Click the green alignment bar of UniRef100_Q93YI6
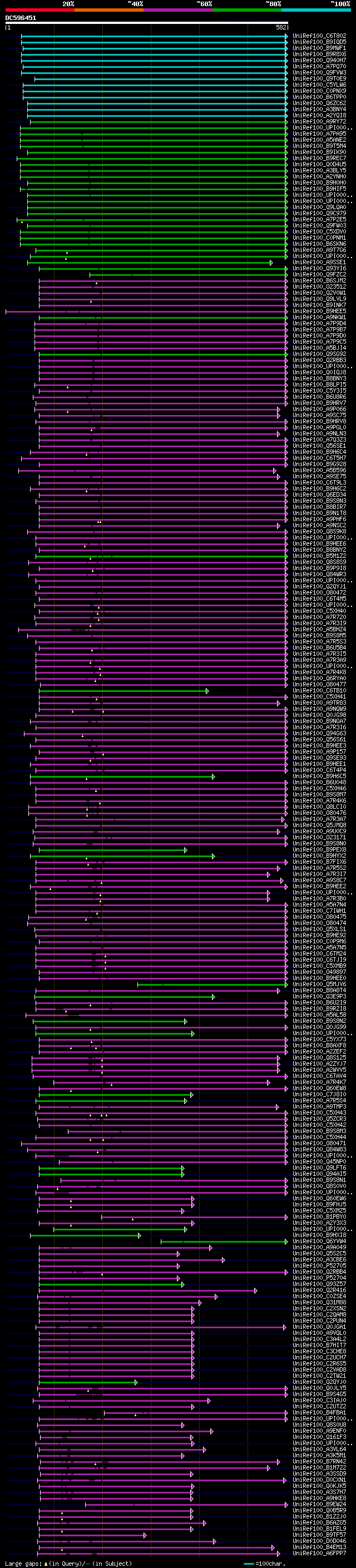The height and width of the screenshot is (1568, 356). pos(163,269)
